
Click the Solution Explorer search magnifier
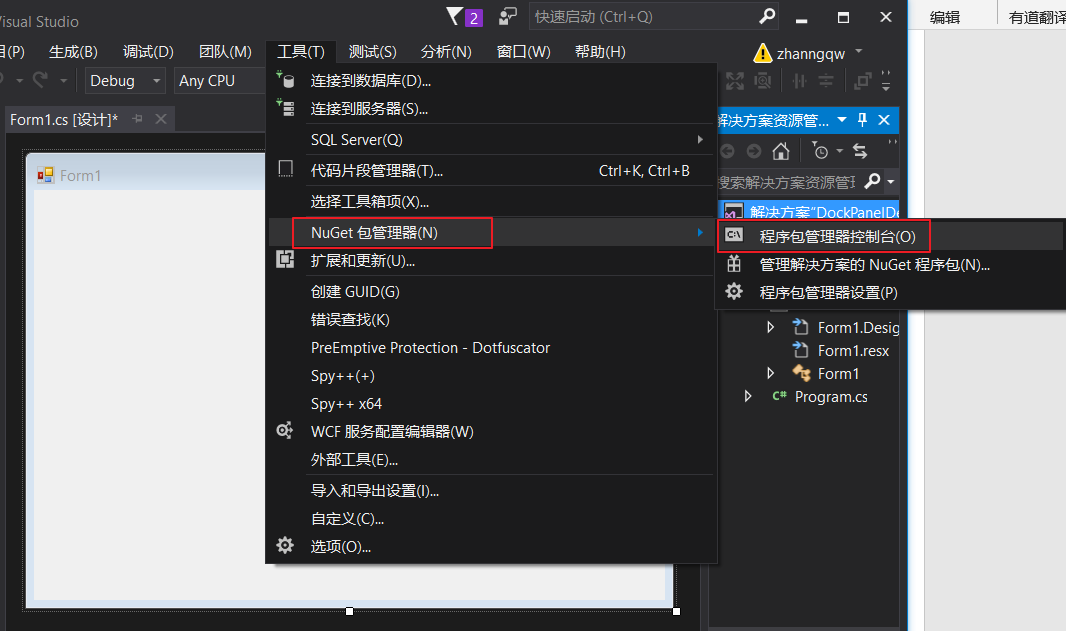[x=872, y=182]
